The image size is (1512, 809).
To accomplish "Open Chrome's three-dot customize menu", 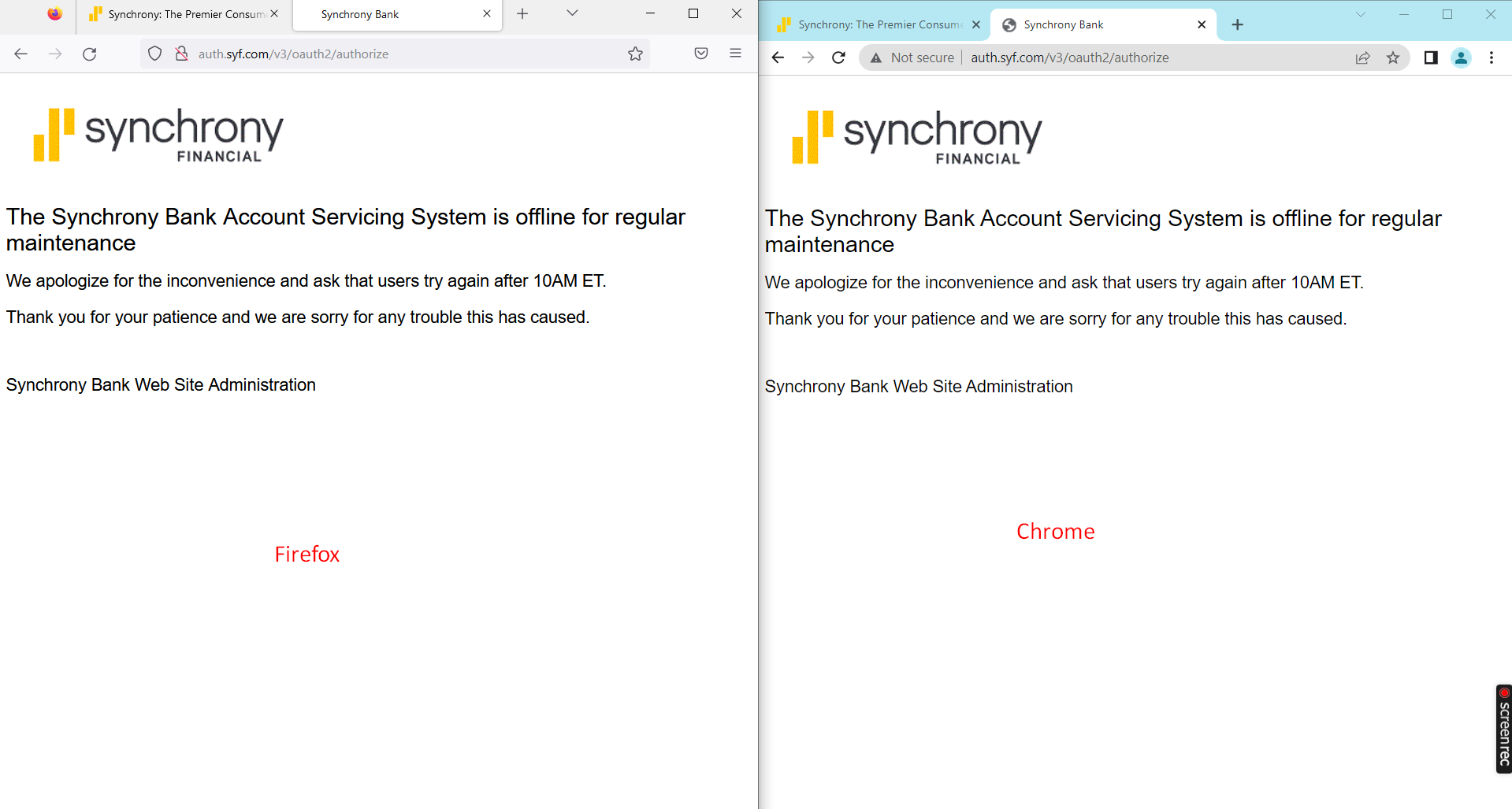I will coord(1491,58).
